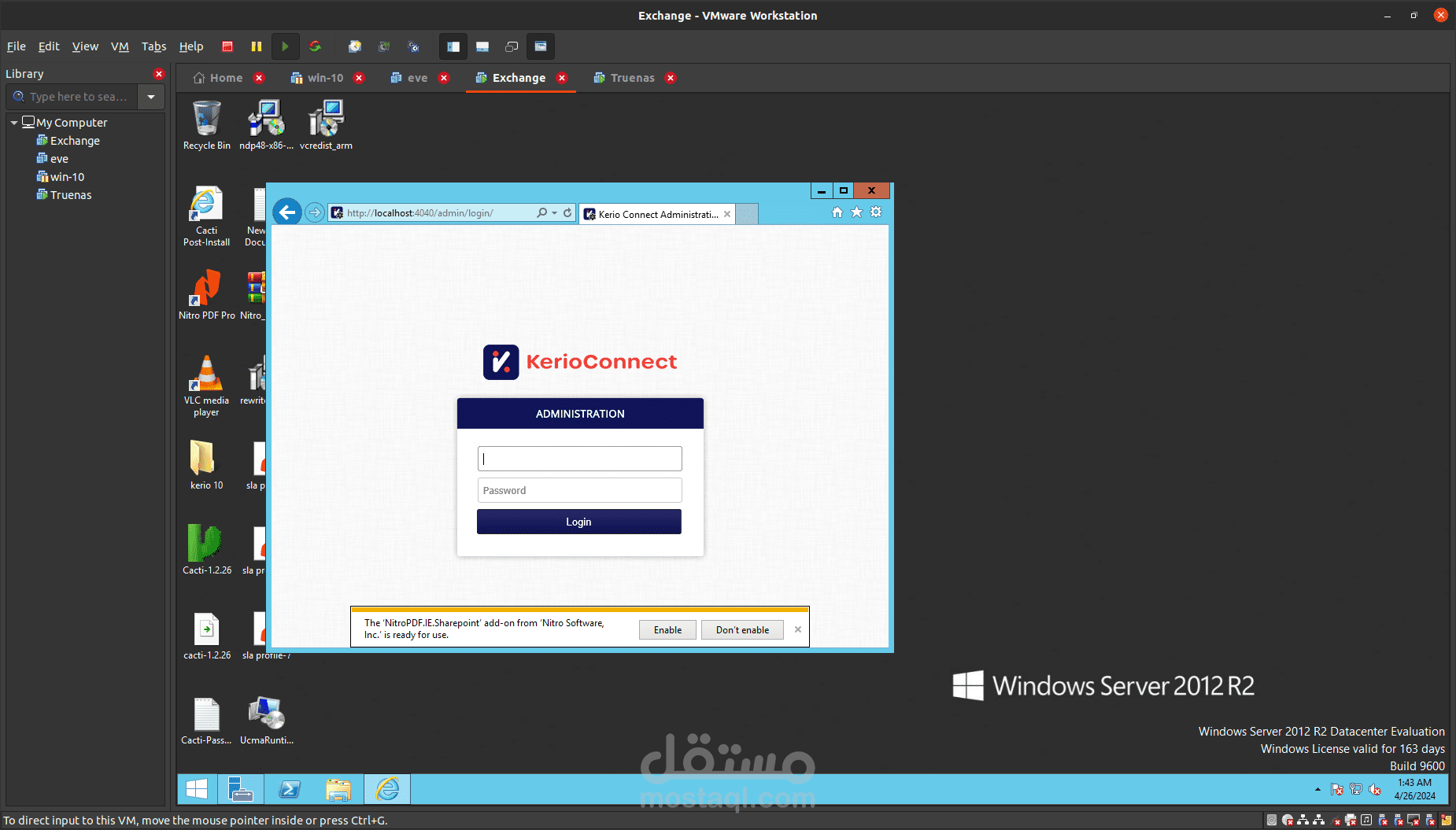This screenshot has width=1456, height=830.
Task: Select the Cacti-1.2.26 green cactus icon
Action: [206, 550]
